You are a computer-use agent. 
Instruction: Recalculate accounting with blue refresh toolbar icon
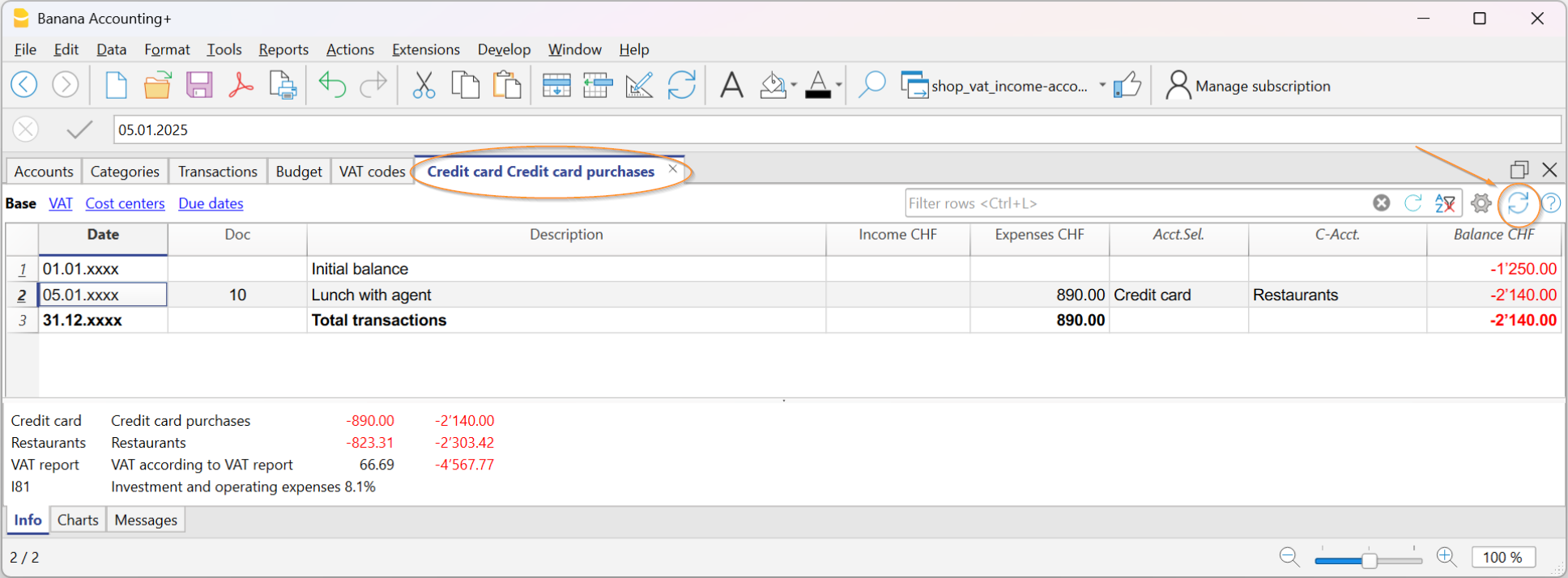[x=682, y=85]
